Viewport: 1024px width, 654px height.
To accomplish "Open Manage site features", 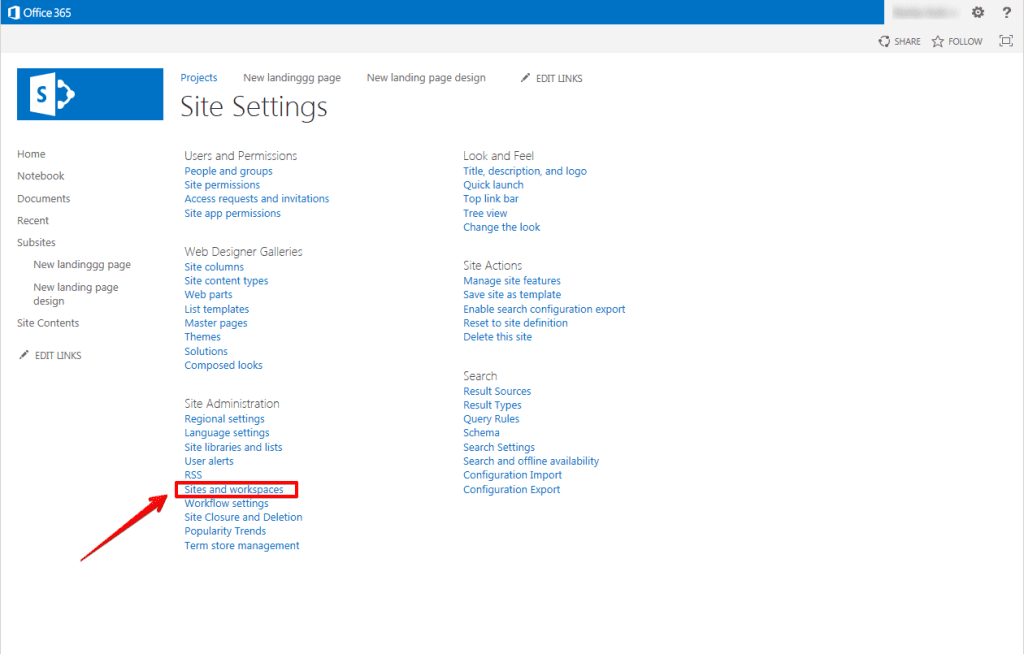I will pyautogui.click(x=511, y=280).
